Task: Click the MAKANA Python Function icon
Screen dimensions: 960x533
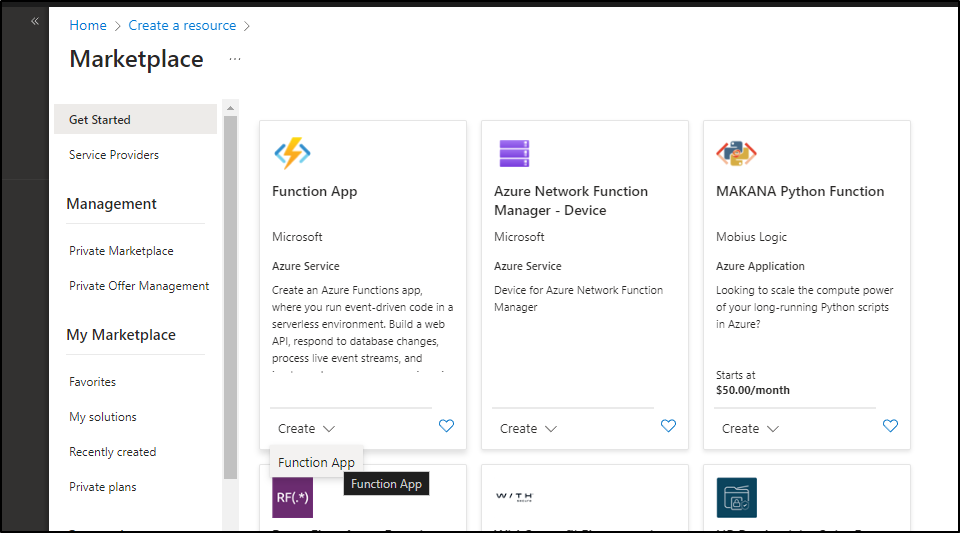Action: (x=737, y=154)
